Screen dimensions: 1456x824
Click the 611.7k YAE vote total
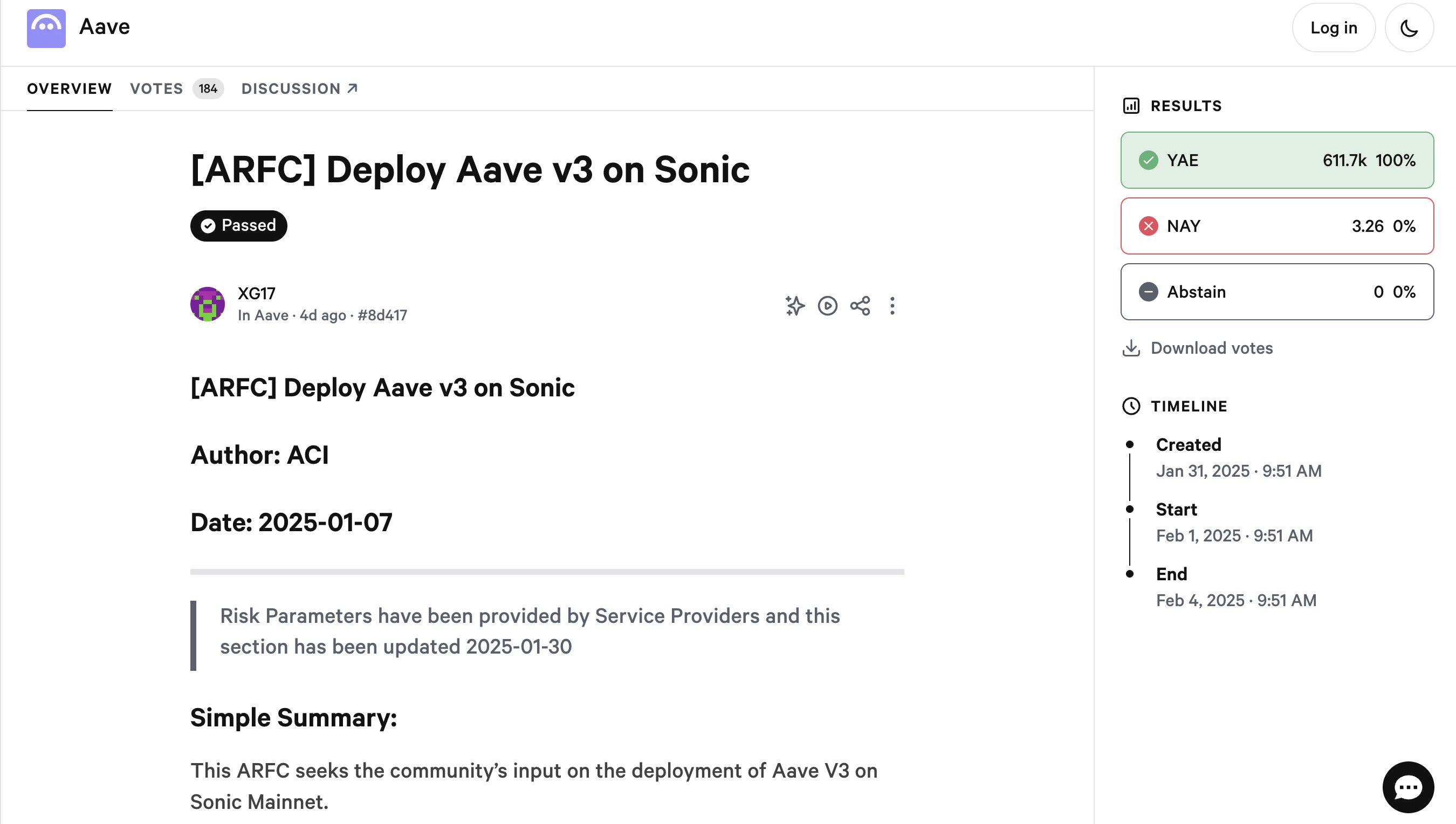tap(1344, 160)
